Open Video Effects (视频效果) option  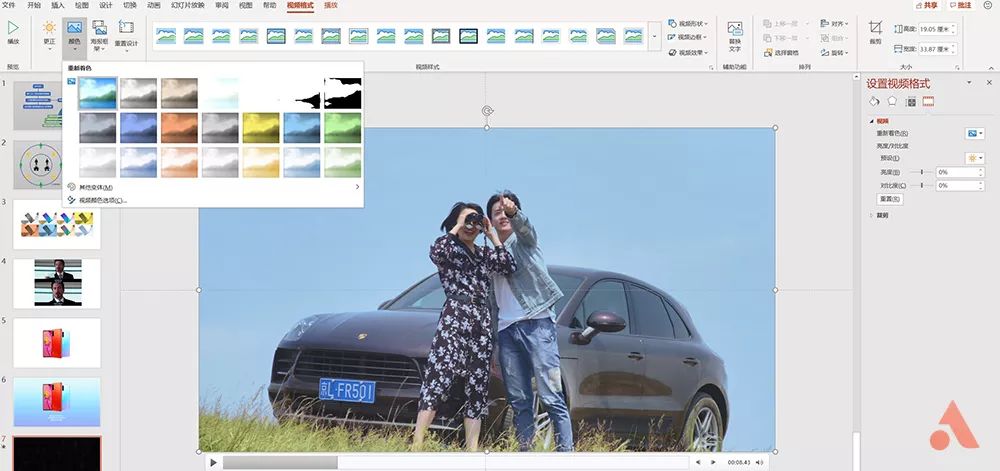tap(688, 52)
